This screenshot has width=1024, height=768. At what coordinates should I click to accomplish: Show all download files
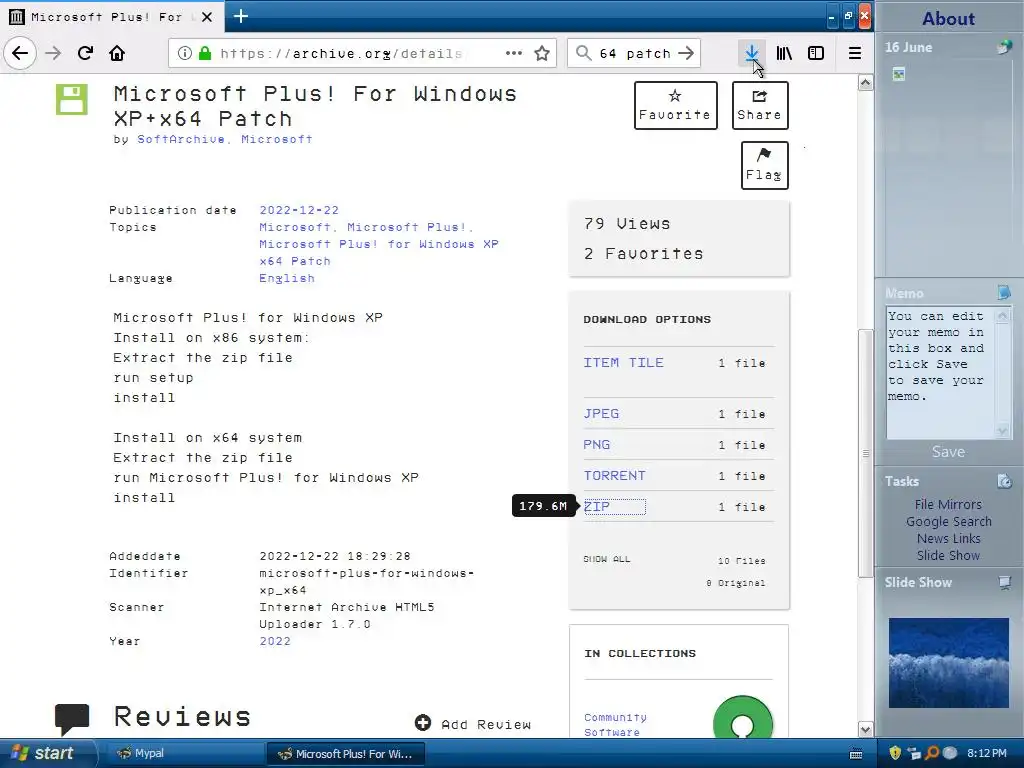pos(607,559)
